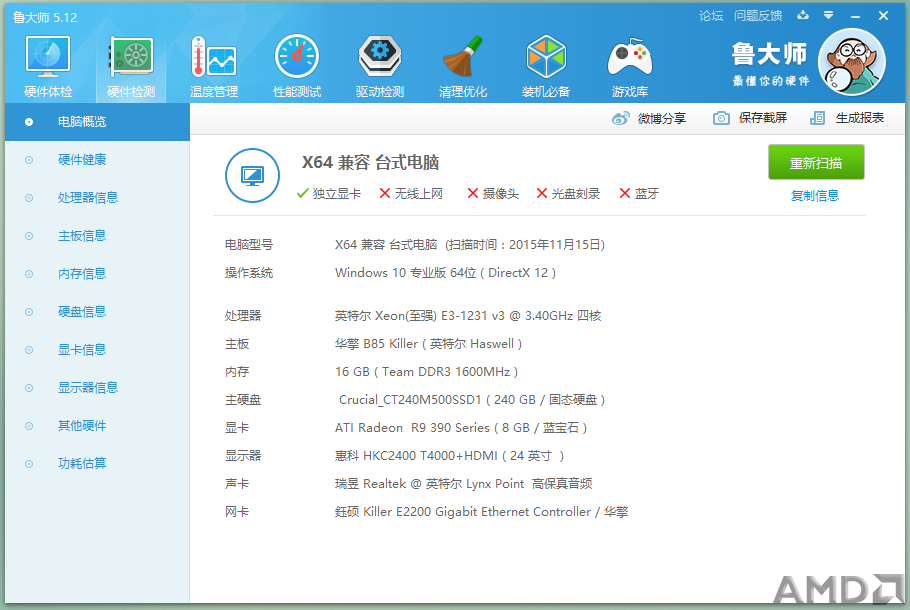Image resolution: width=910 pixels, height=610 pixels.
Task: Click 无线上网 status indicator
Action: 411,194
